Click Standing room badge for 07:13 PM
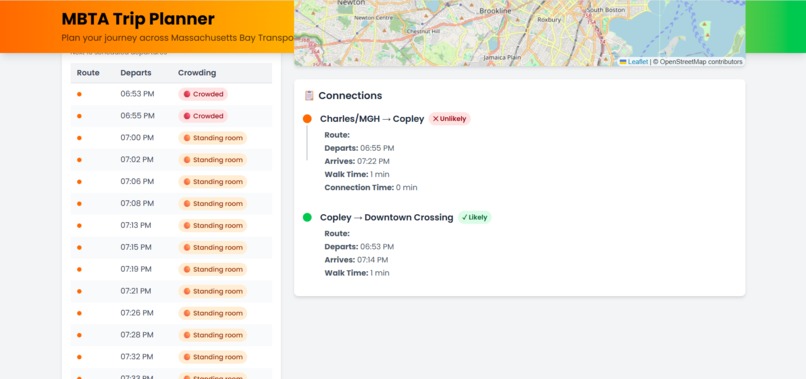 212,225
